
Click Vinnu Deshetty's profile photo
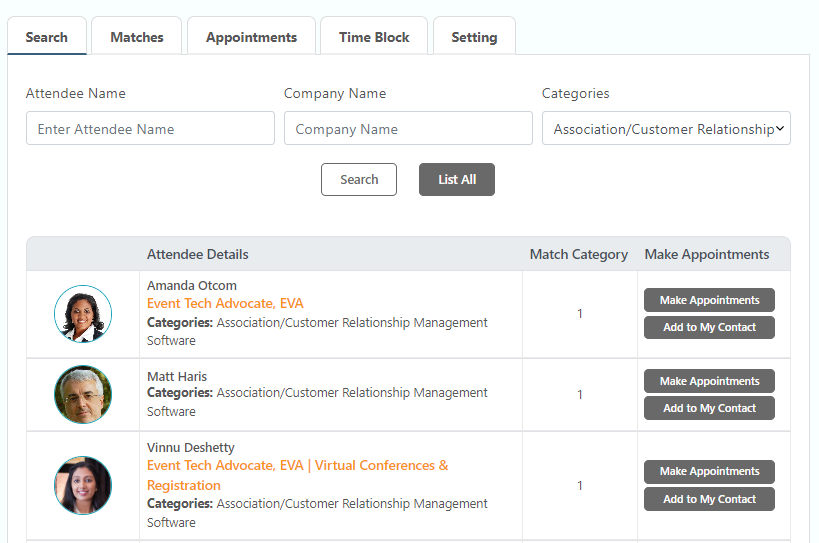point(83,485)
